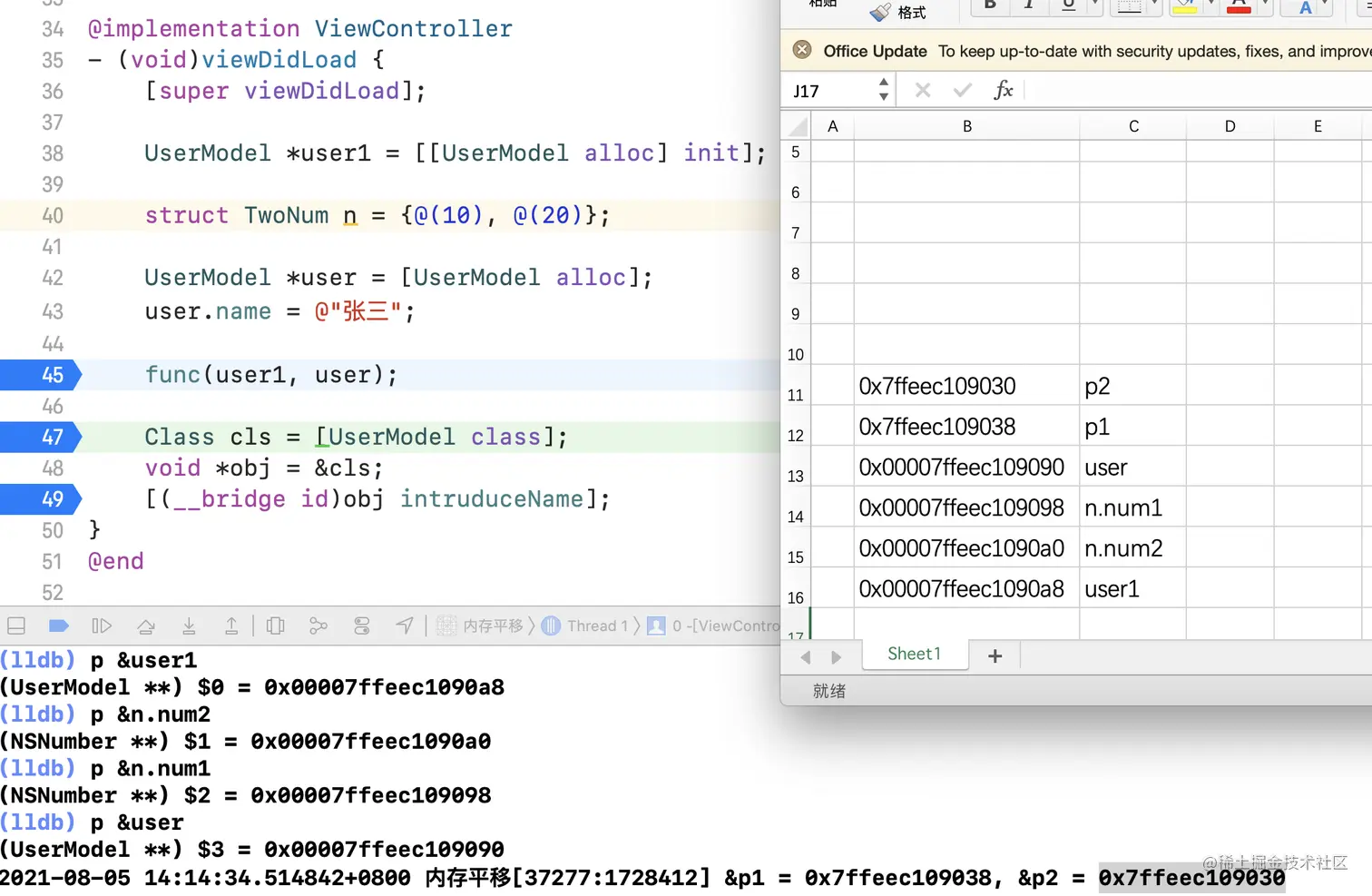Click the blue A text style button
This screenshot has width=1372, height=896.
(1305, 7)
